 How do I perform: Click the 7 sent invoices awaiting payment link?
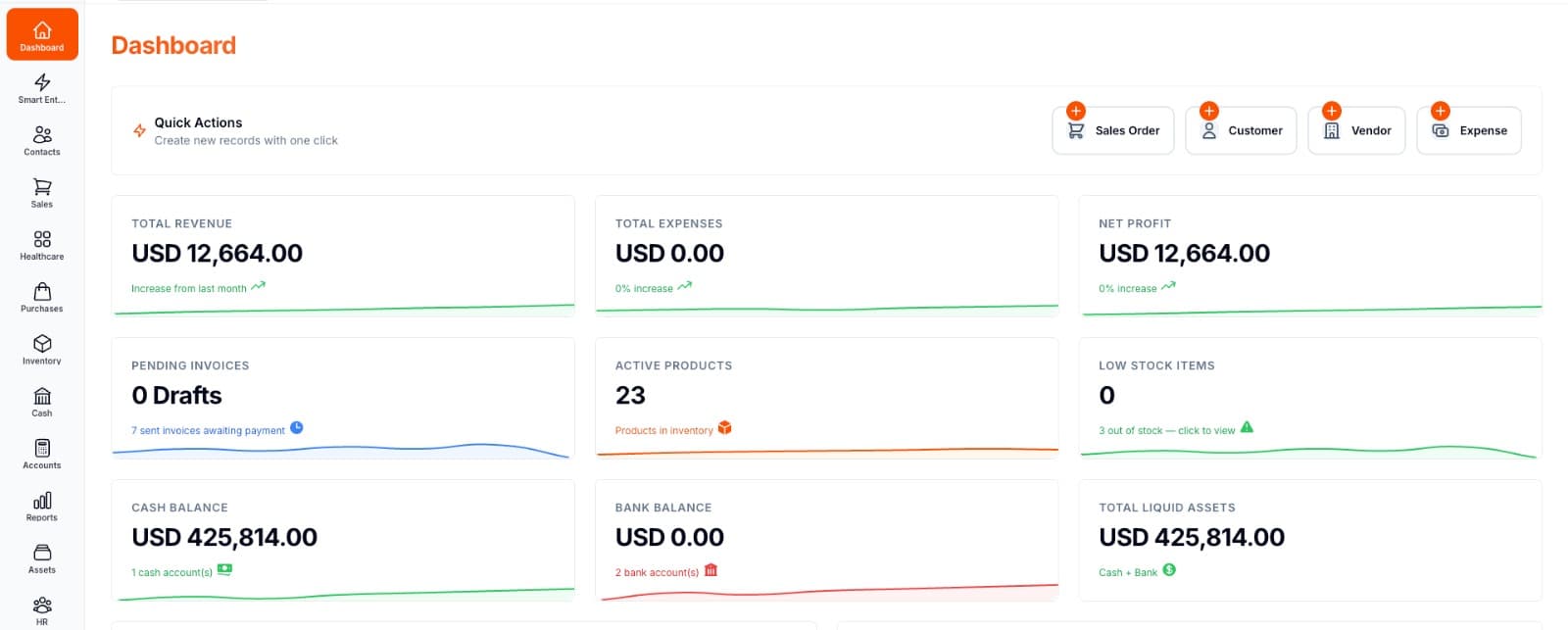pyautogui.click(x=208, y=429)
